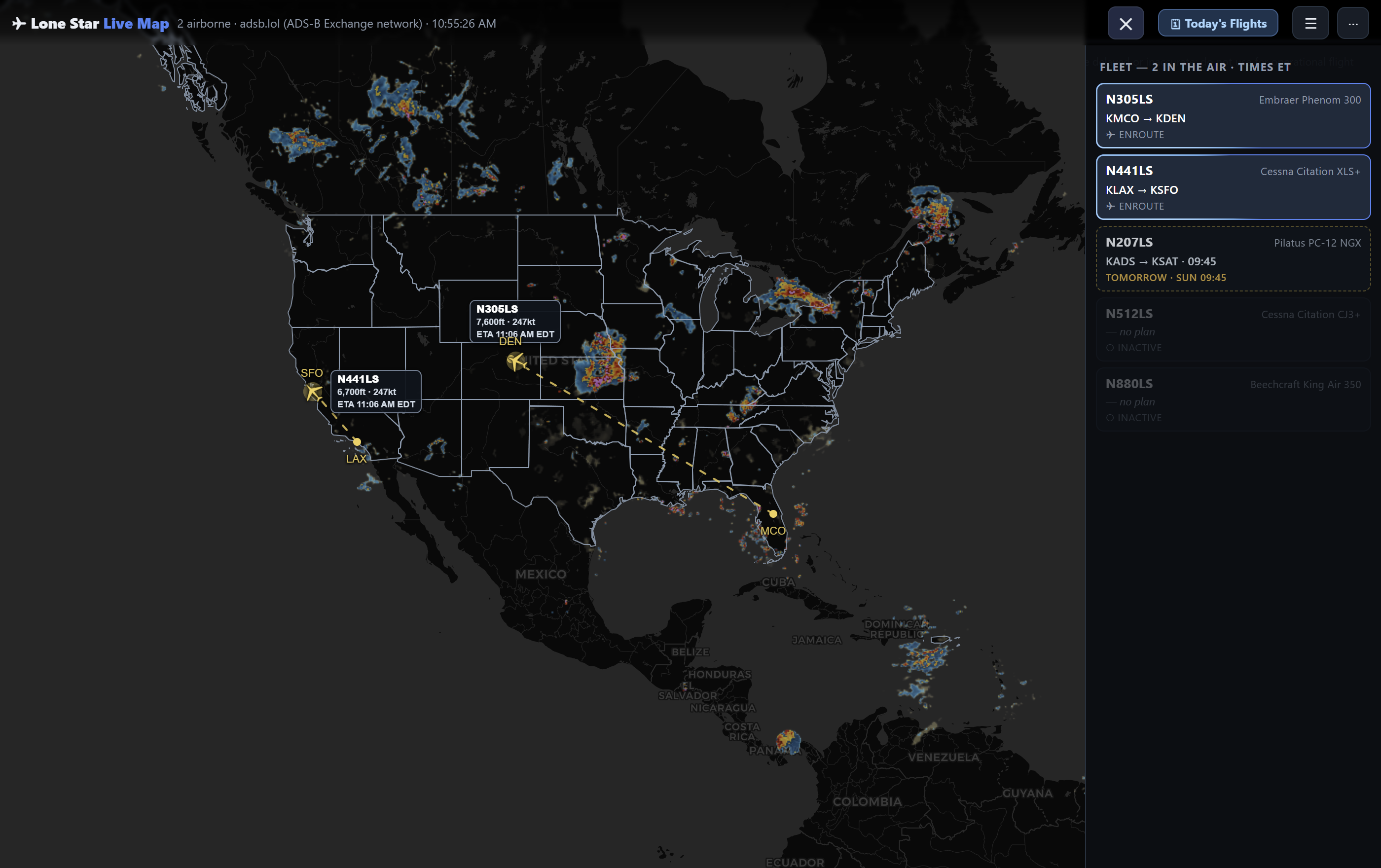This screenshot has width=1381, height=868.
Task: Click 'Cessna Citation CJ3+' aircraft type
Action: point(1310,315)
